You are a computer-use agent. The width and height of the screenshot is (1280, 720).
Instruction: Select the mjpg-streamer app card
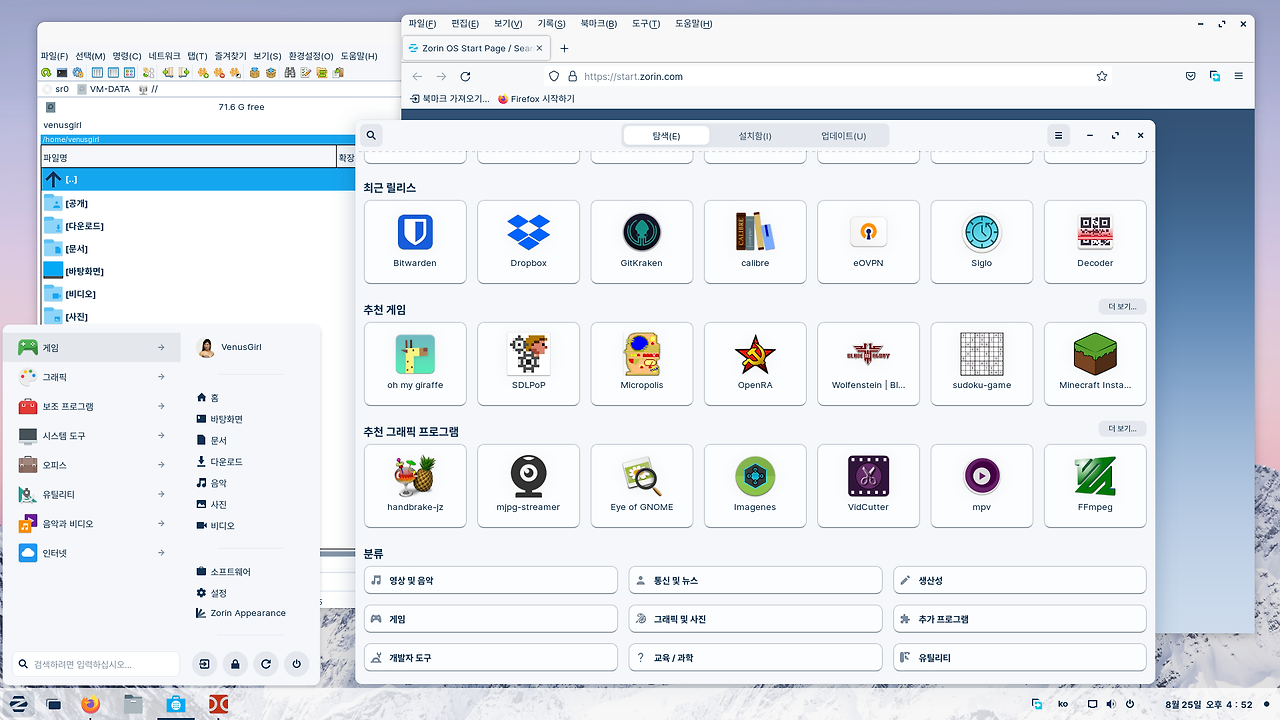click(x=528, y=485)
